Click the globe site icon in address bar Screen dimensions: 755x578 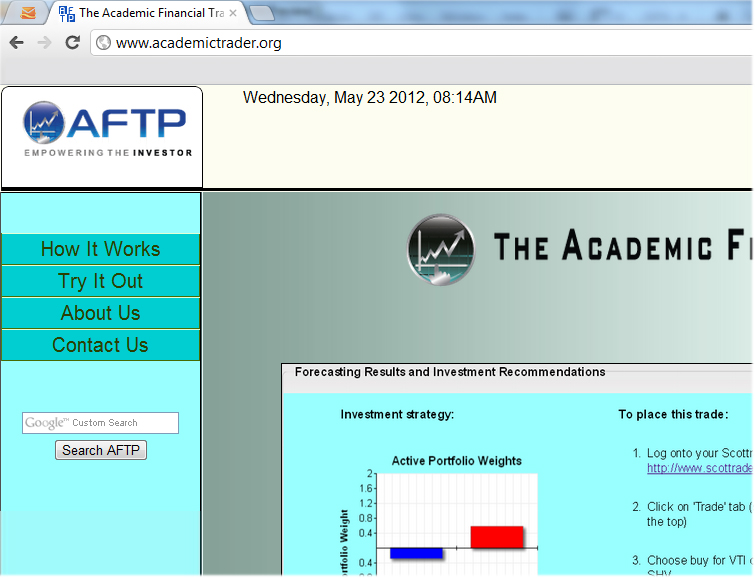tap(103, 43)
